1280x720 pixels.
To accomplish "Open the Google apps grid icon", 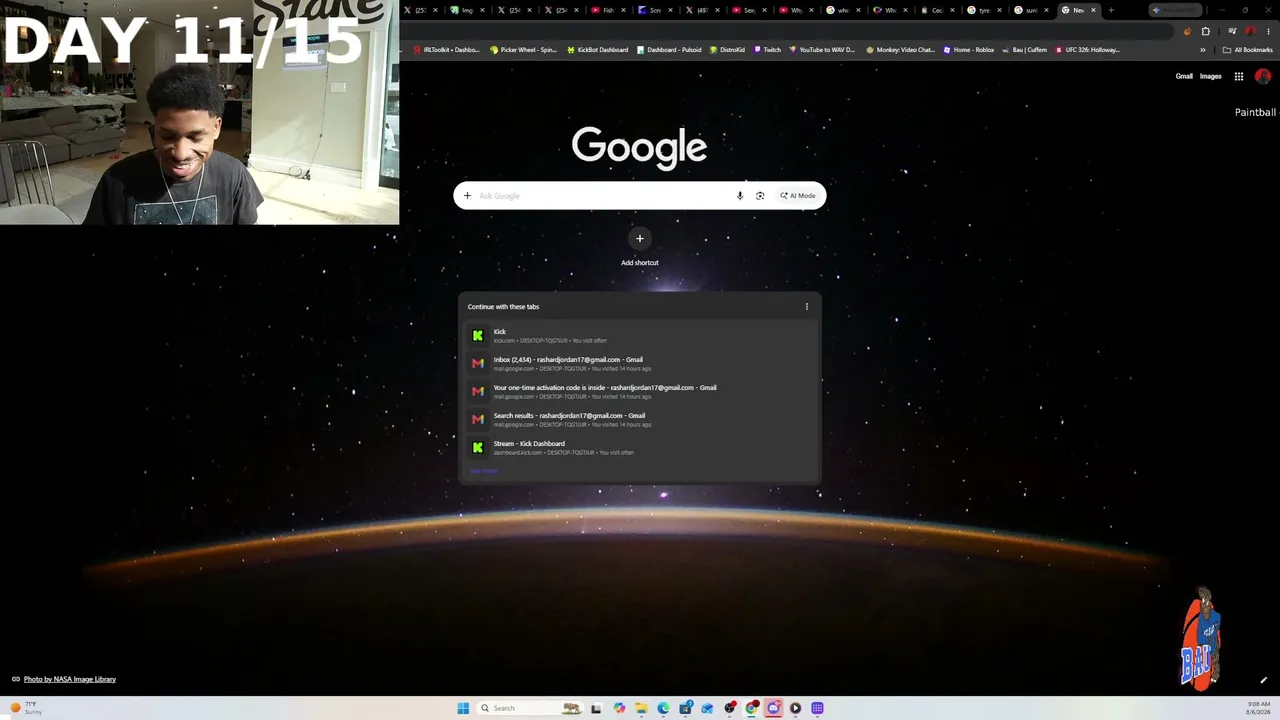I will [x=1238, y=76].
